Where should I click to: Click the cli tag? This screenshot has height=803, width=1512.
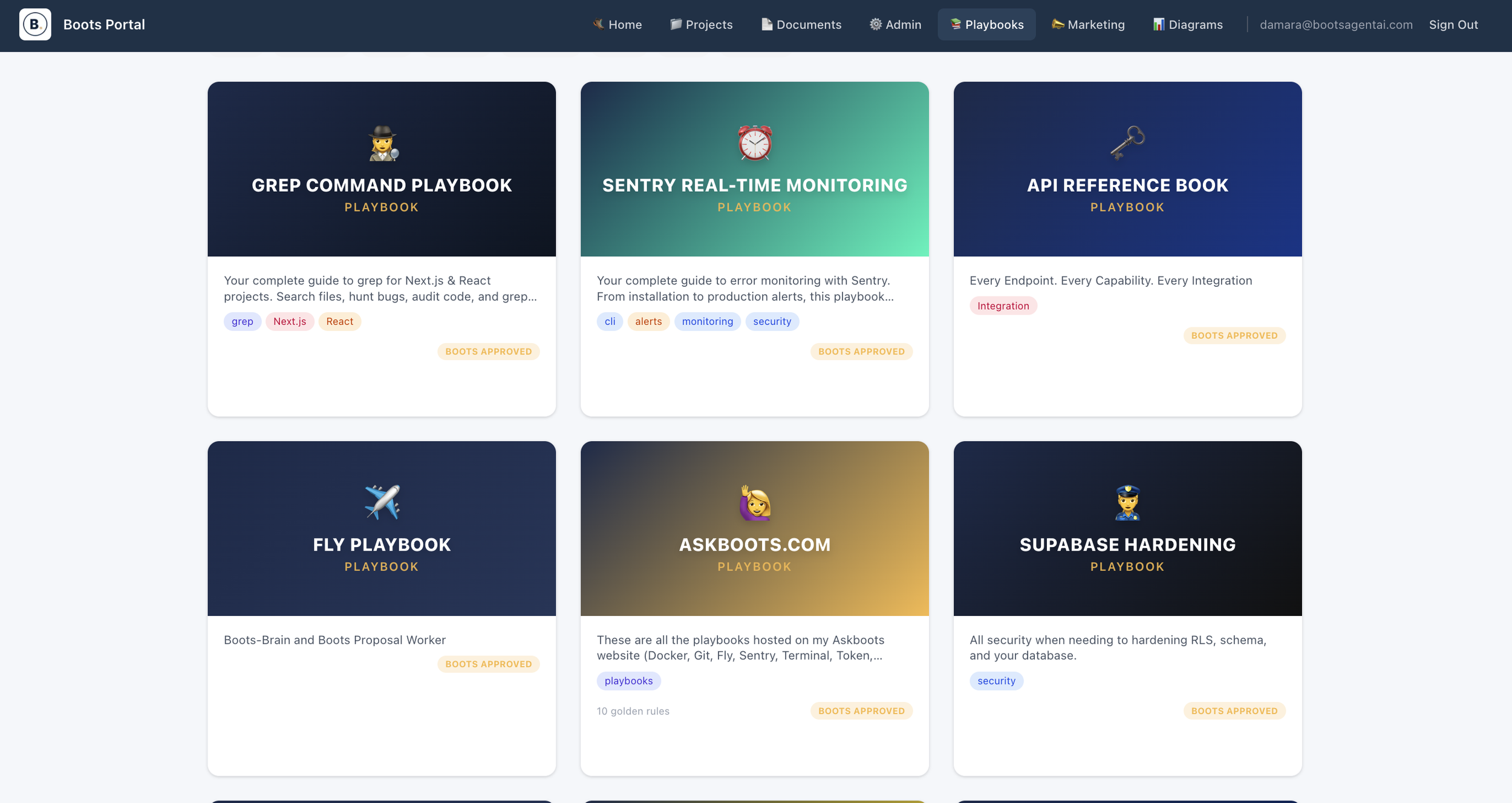pyautogui.click(x=610, y=321)
